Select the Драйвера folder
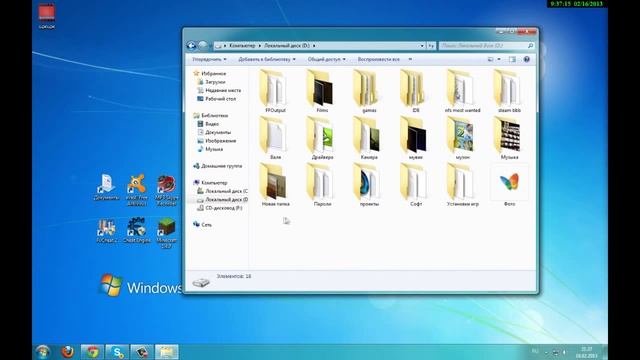The image size is (640, 360). [322, 138]
